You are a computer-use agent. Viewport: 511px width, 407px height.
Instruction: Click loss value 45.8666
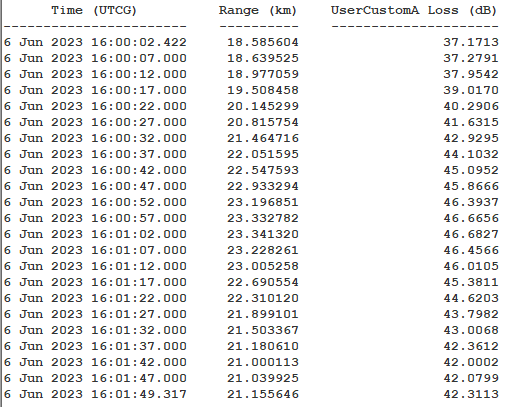(471, 186)
